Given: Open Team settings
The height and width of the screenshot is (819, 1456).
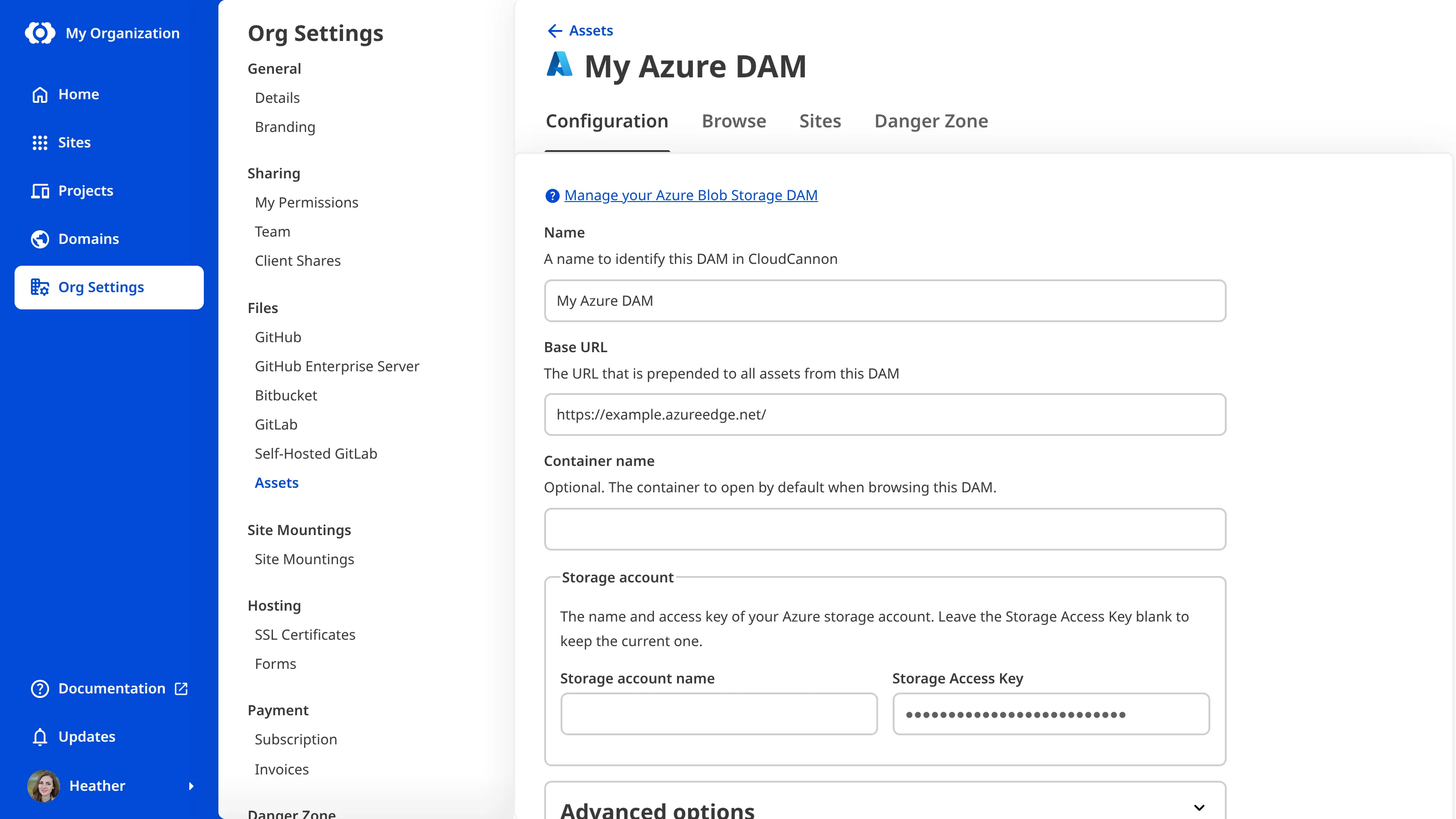Looking at the screenshot, I should [273, 232].
